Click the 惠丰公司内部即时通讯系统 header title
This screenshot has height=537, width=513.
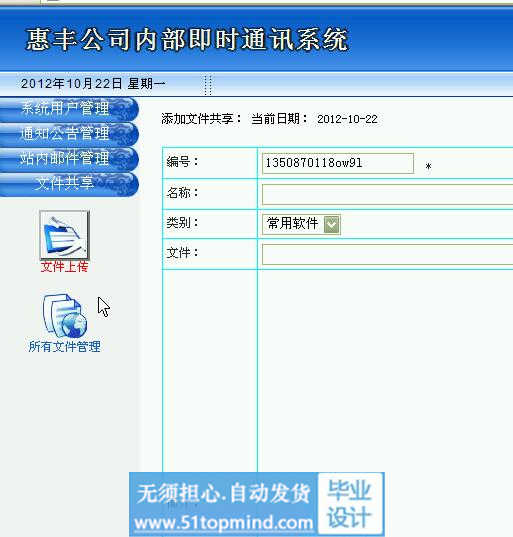pos(187,40)
